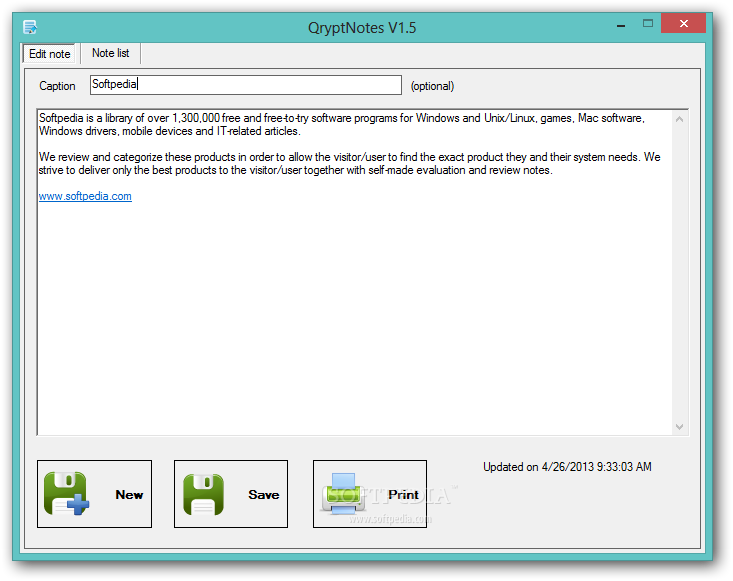733x581 pixels.
Task: Open the www.softpedia.com hyperlink
Action: 85,196
